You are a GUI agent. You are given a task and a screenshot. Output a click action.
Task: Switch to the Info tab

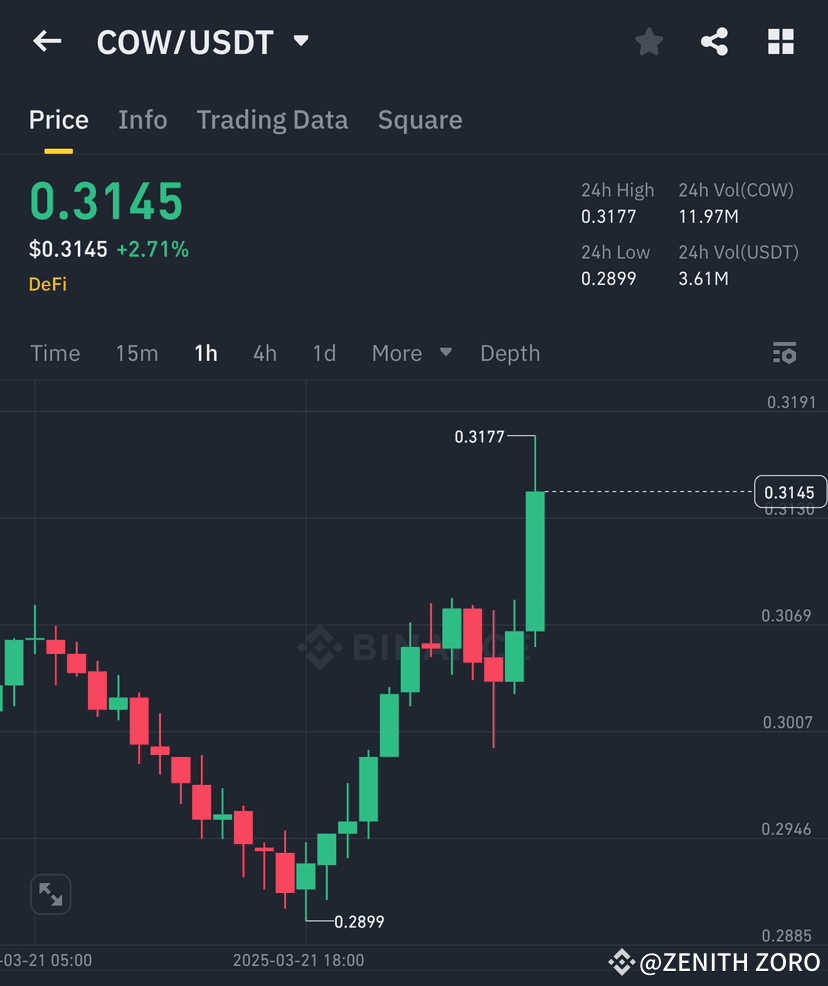142,120
